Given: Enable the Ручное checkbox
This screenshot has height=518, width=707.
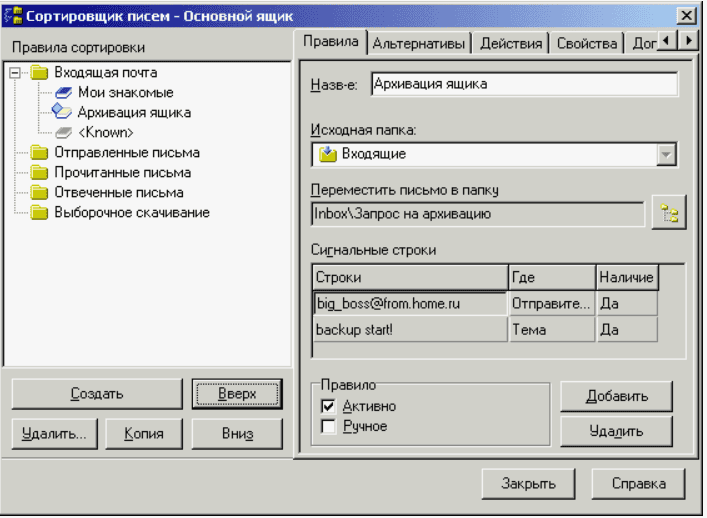Looking at the screenshot, I should [x=328, y=426].
